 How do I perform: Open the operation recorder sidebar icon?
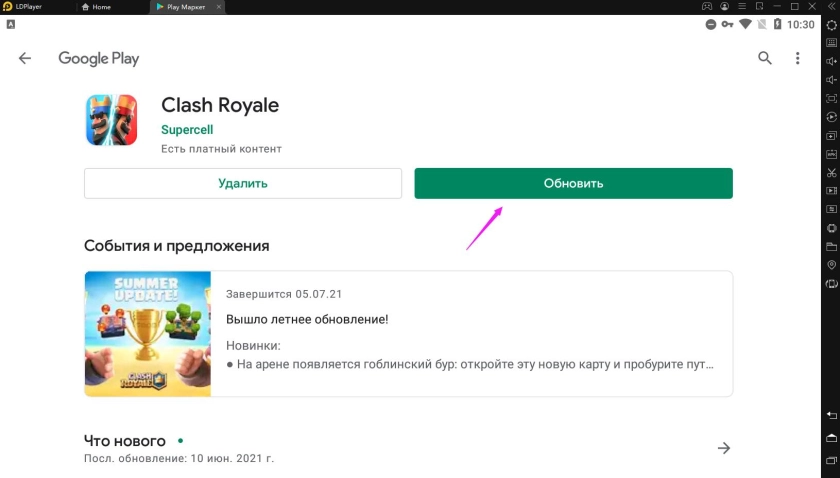click(831, 117)
